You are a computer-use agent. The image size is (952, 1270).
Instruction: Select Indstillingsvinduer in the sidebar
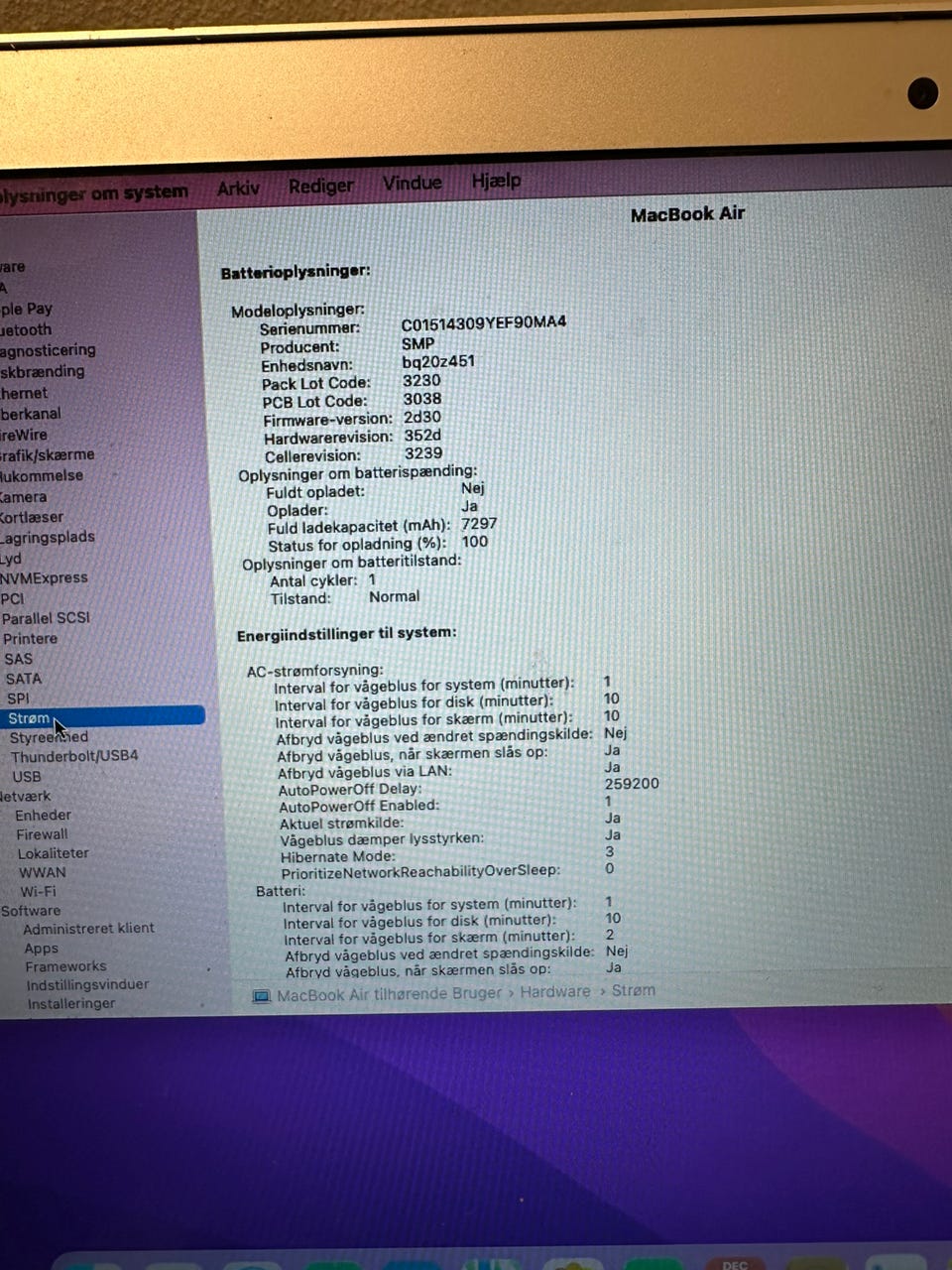(87, 985)
